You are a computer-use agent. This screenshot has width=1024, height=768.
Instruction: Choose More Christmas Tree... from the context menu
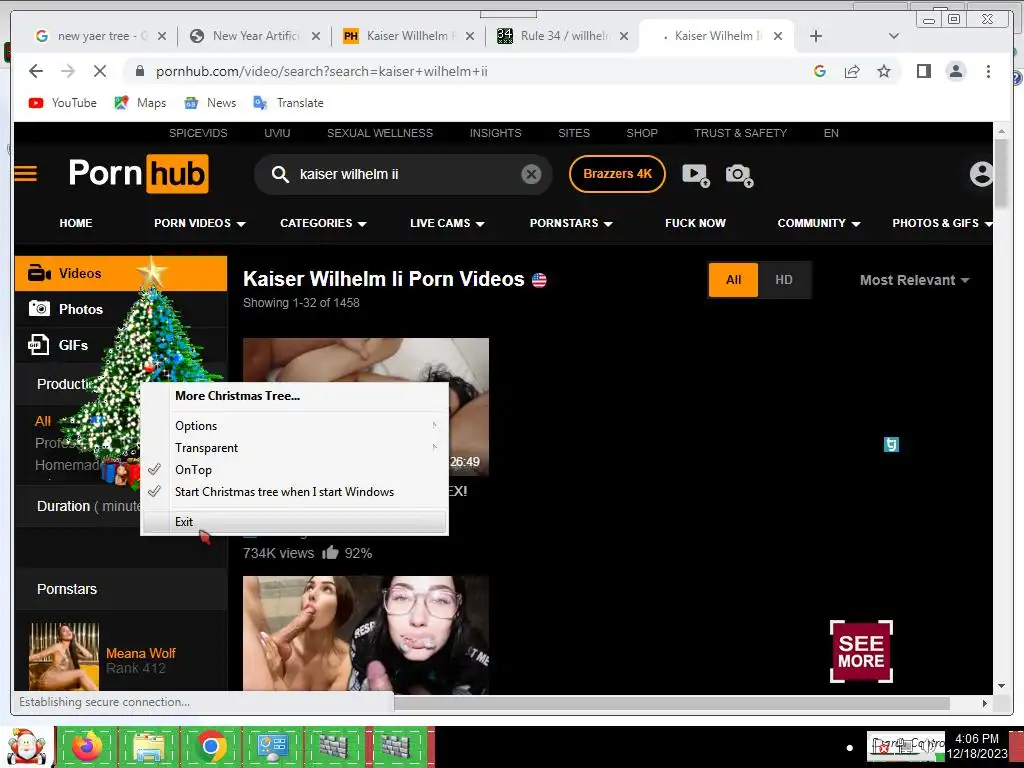click(x=237, y=396)
